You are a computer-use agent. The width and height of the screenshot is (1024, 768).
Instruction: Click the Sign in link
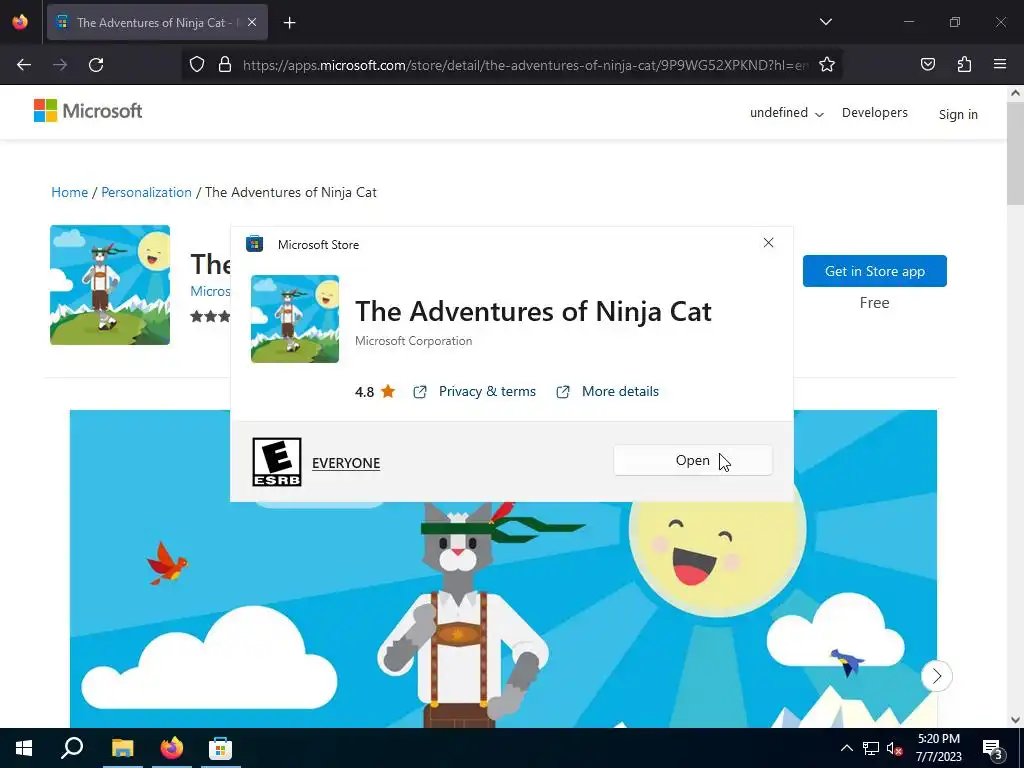pyautogui.click(x=958, y=114)
